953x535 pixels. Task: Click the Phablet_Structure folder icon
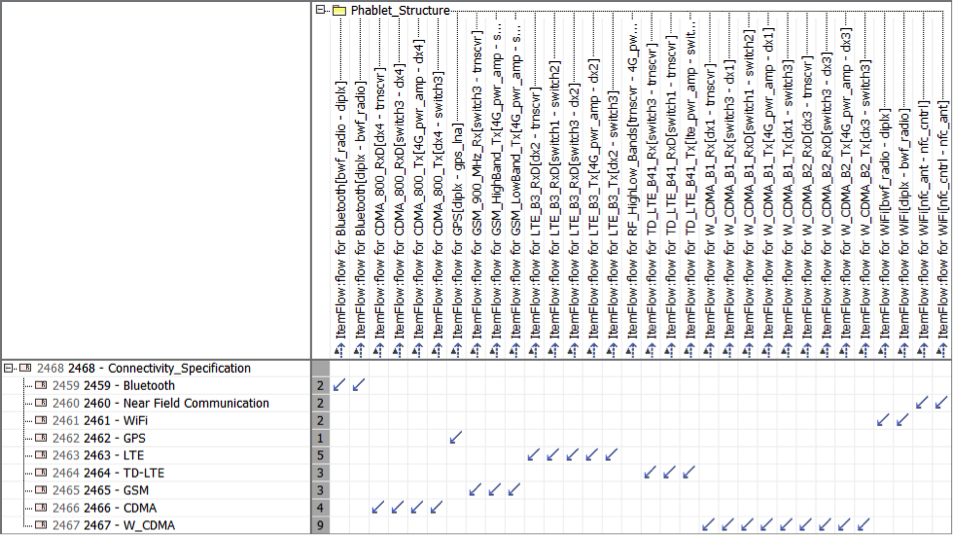click(x=339, y=10)
